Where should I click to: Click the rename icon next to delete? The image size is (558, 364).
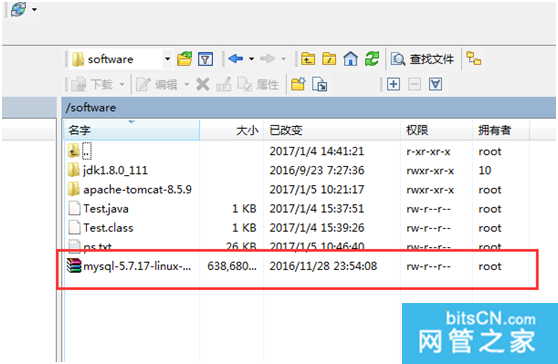(223, 84)
